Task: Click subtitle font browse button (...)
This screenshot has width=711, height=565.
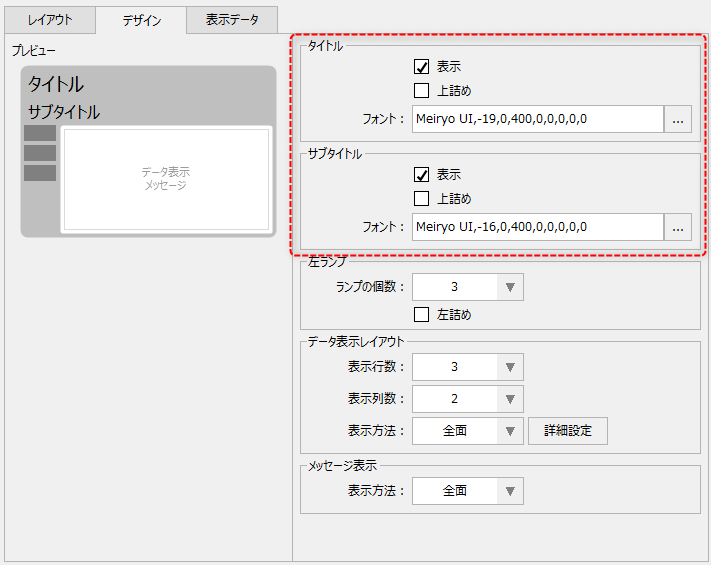Action: coord(679,227)
